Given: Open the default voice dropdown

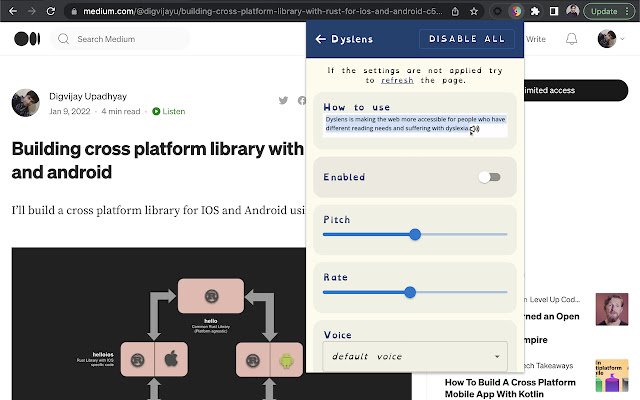Looking at the screenshot, I should [415, 356].
